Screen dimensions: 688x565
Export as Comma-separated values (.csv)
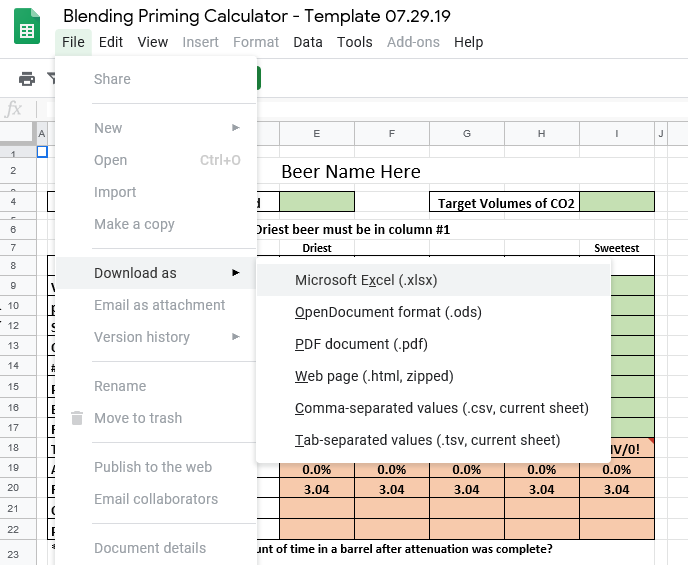tap(441, 408)
